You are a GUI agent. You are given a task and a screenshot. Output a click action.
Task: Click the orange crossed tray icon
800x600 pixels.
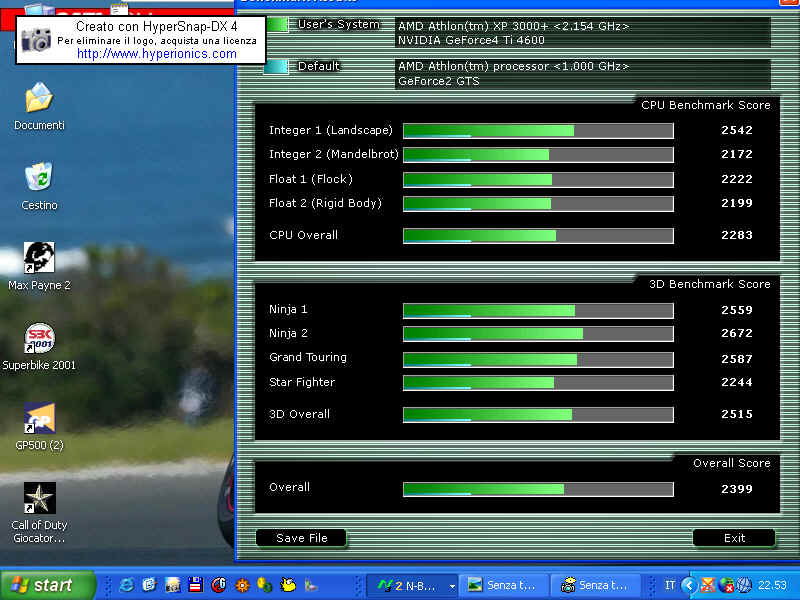[708, 585]
